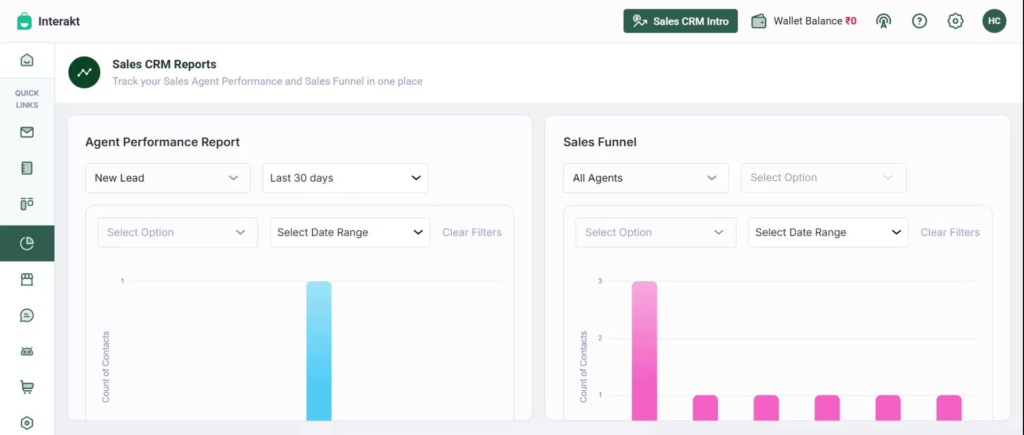Click the Agent Performance Report title

tap(163, 142)
